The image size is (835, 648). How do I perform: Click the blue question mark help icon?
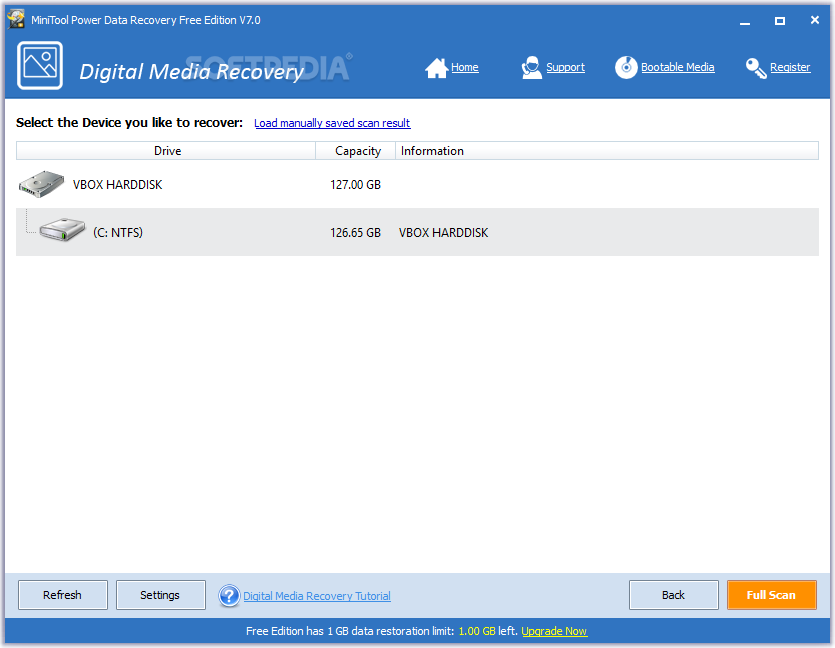[x=230, y=596]
